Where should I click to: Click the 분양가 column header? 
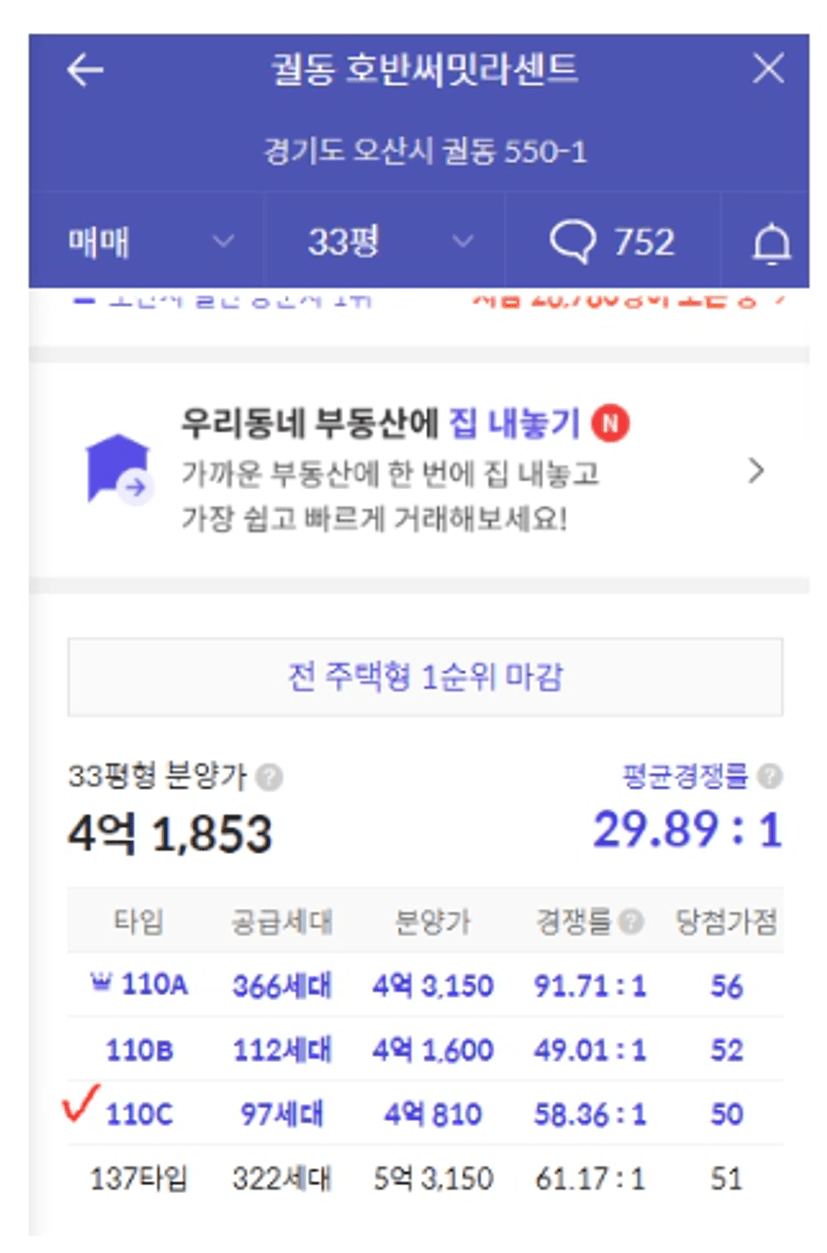[x=433, y=922]
